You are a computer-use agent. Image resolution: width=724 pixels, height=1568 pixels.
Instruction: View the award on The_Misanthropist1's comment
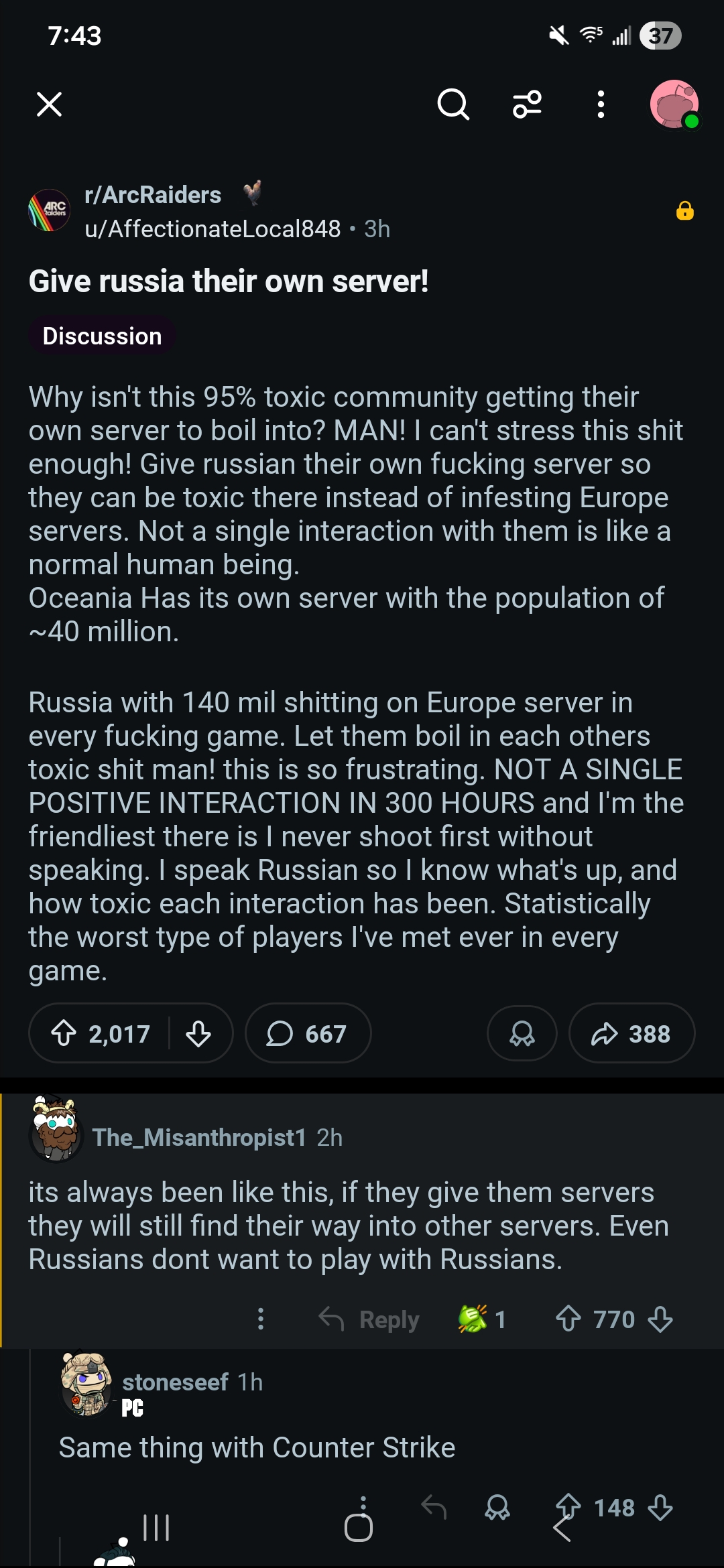(481, 1319)
